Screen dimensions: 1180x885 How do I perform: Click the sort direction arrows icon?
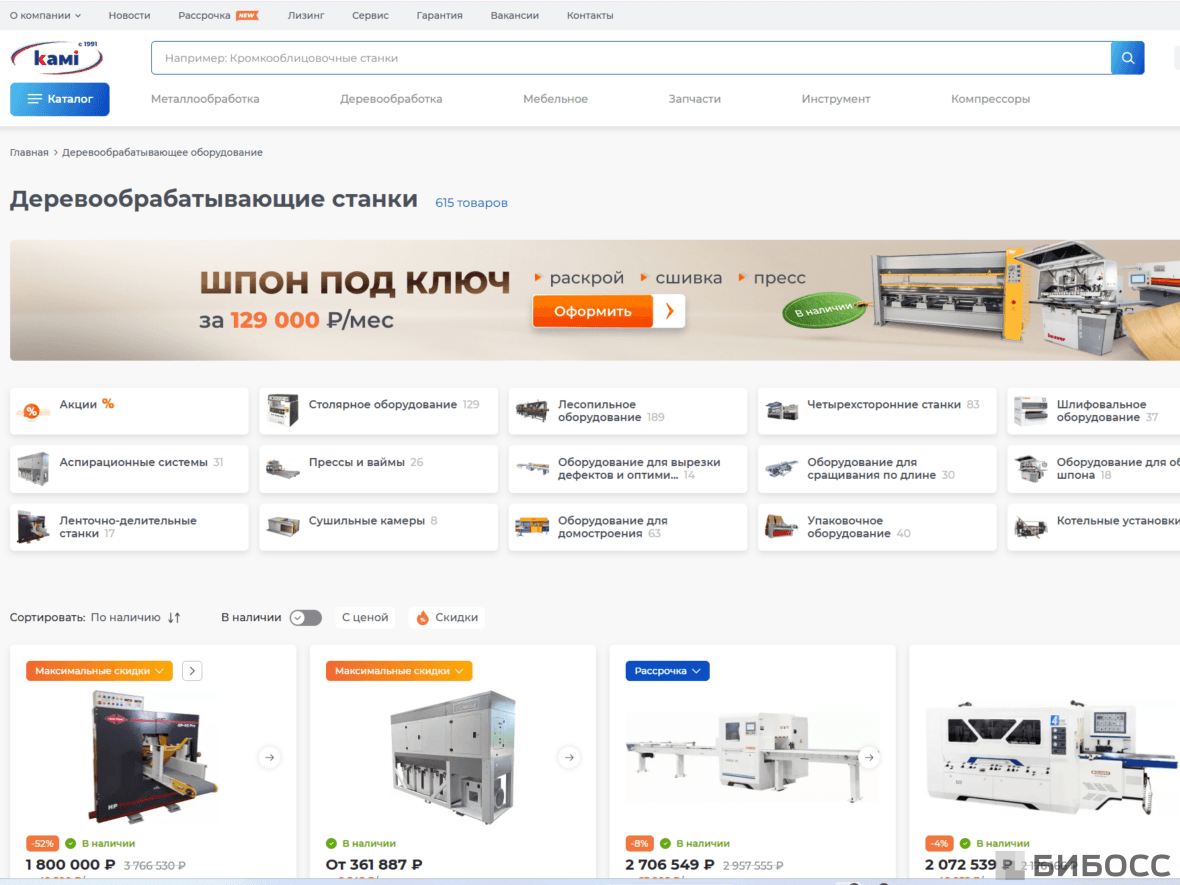click(174, 618)
